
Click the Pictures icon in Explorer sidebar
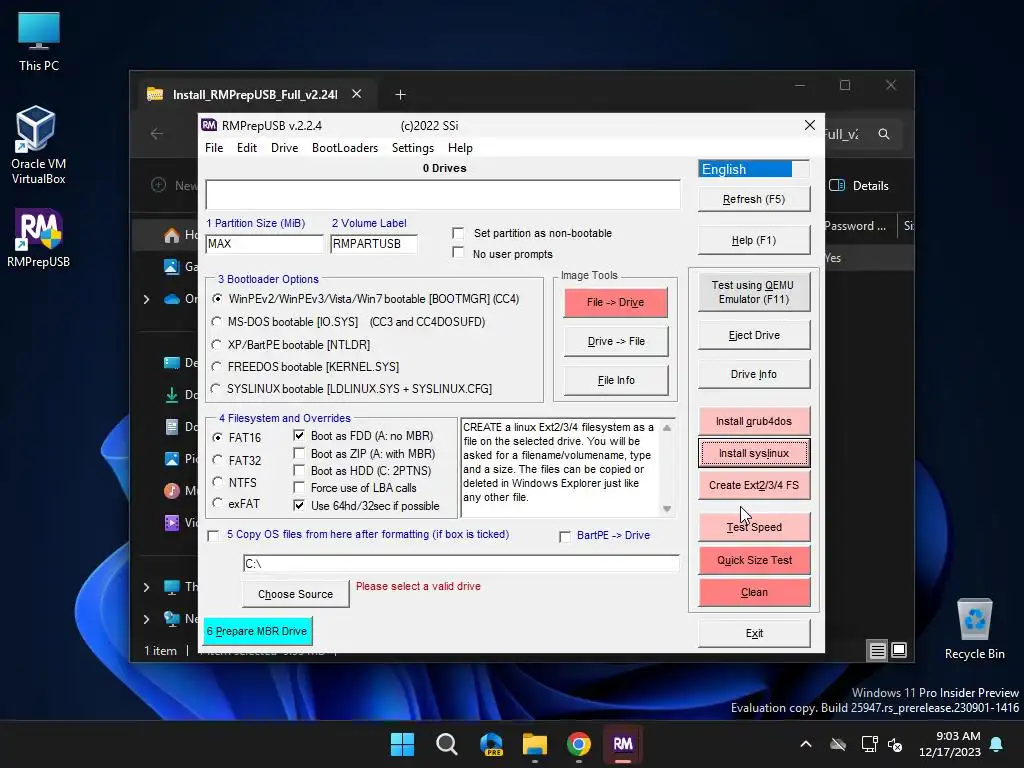pos(172,458)
